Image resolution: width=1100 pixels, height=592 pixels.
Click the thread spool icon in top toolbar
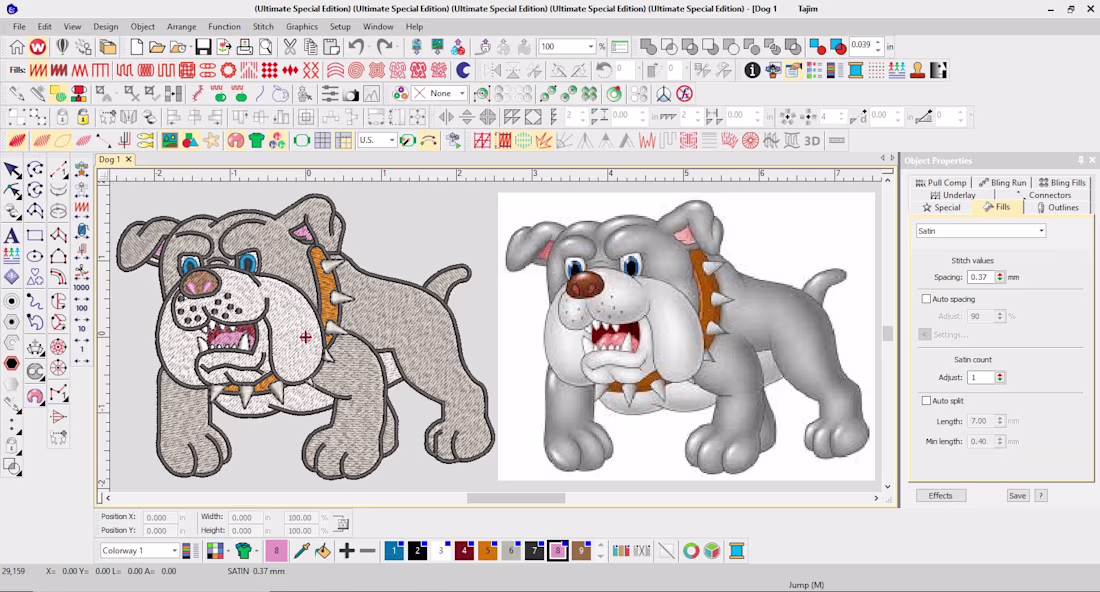pos(856,70)
